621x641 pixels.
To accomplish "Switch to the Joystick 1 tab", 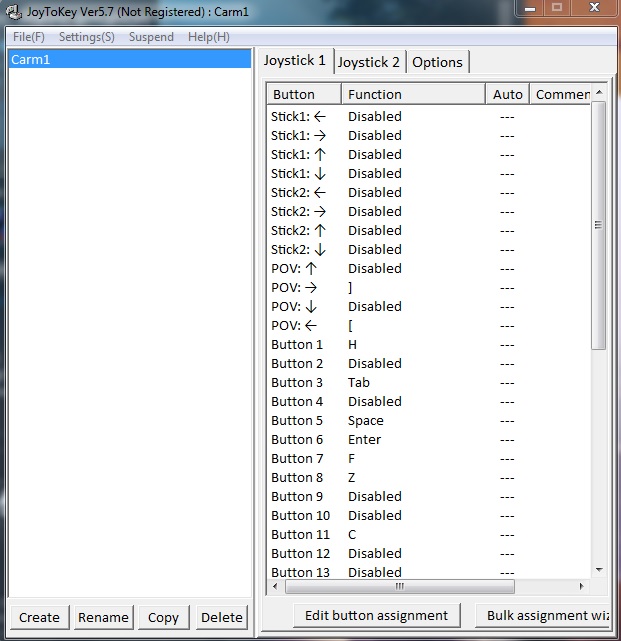I will (x=295, y=61).
